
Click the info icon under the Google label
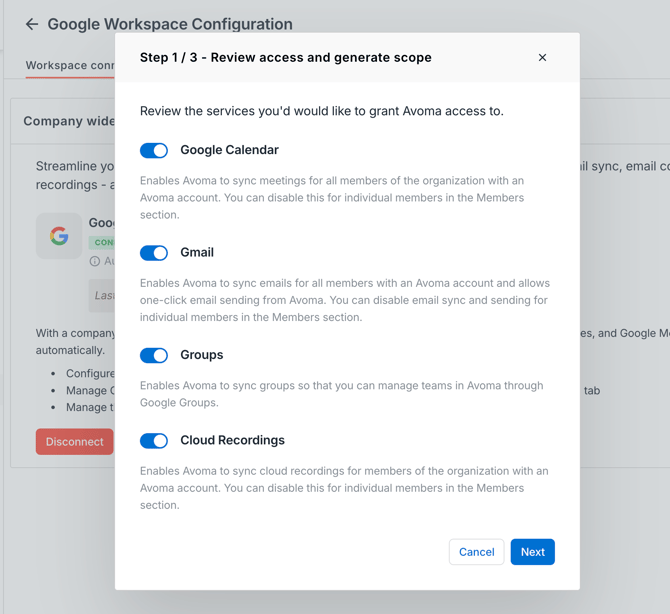point(94,261)
